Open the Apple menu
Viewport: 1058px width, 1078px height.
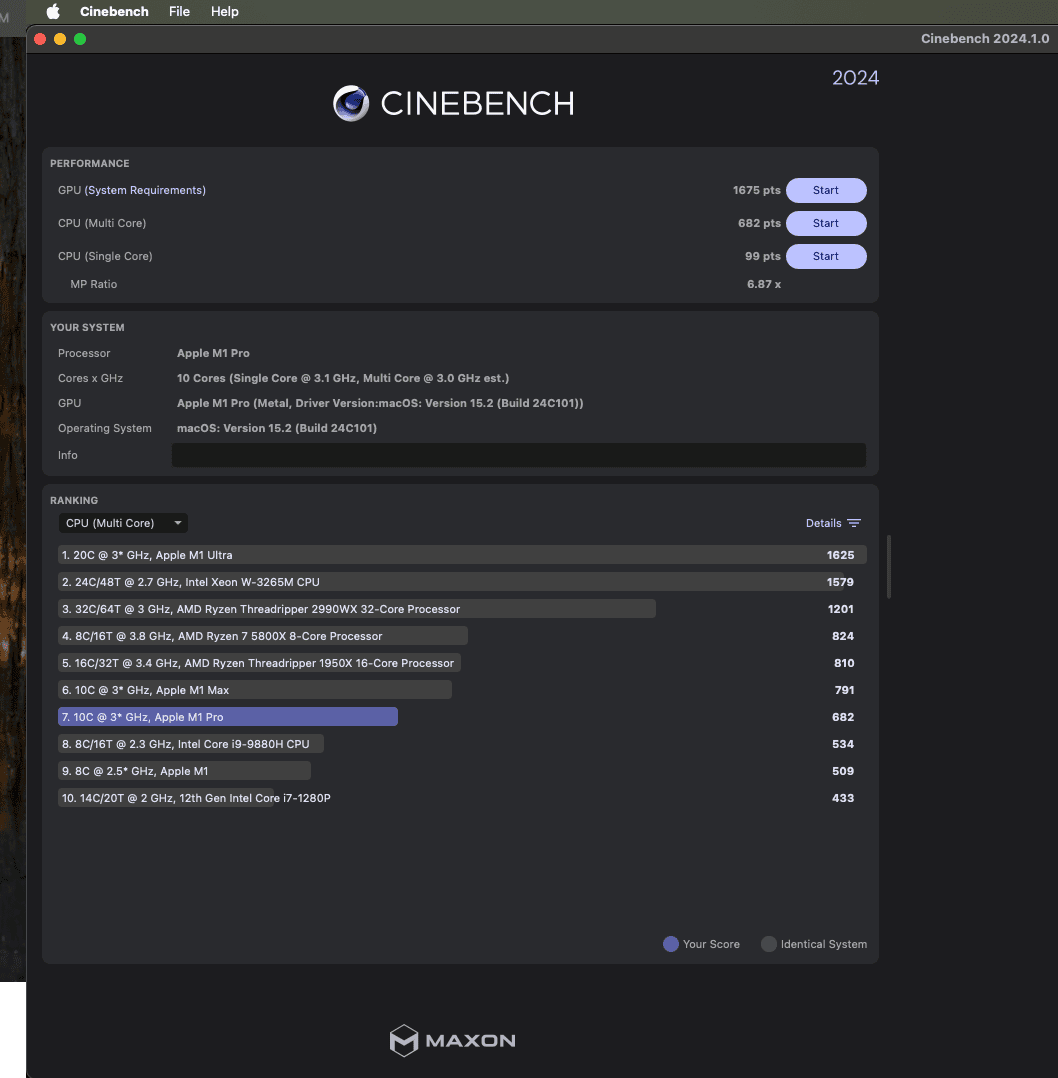click(53, 12)
